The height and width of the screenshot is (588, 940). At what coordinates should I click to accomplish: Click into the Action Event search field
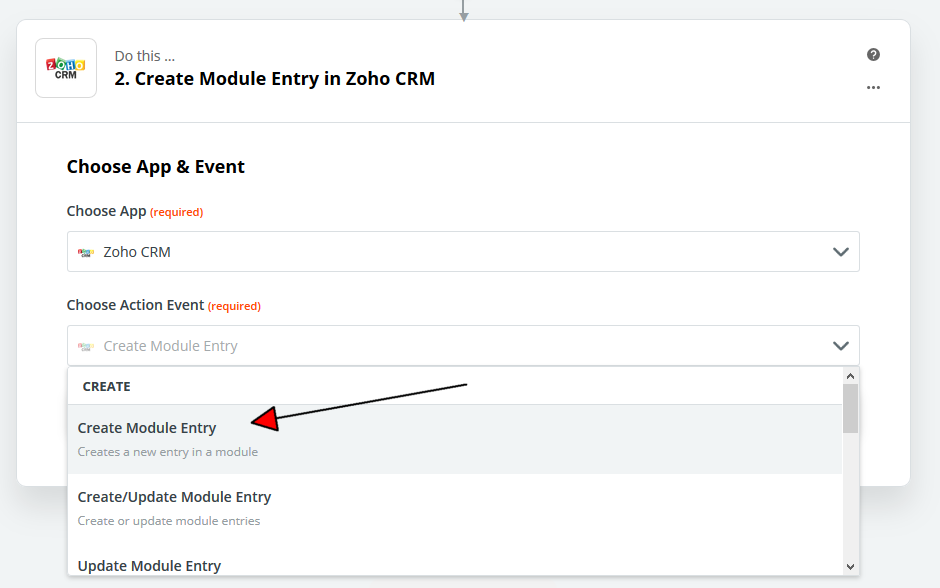450,346
